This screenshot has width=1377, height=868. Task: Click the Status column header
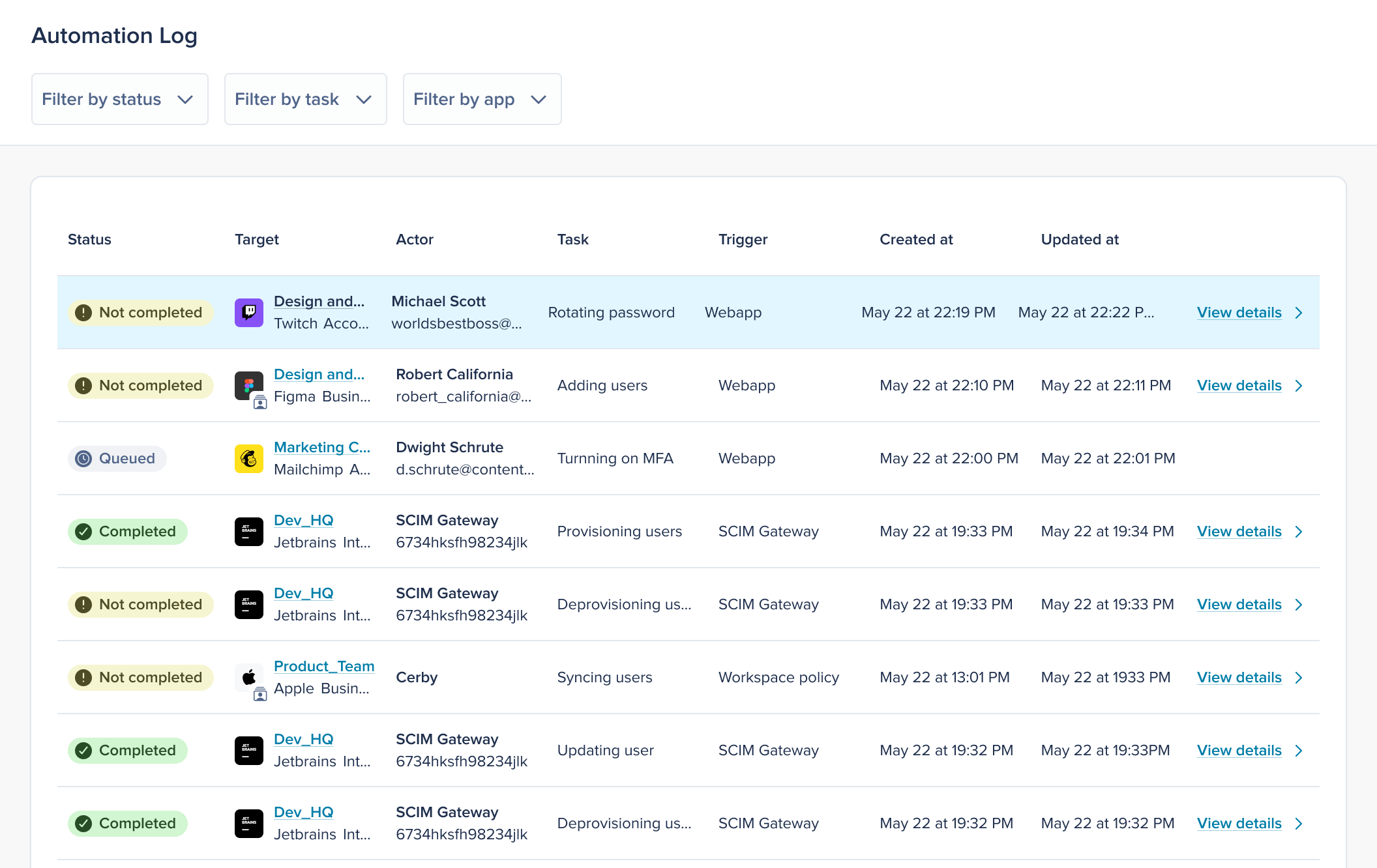click(89, 240)
